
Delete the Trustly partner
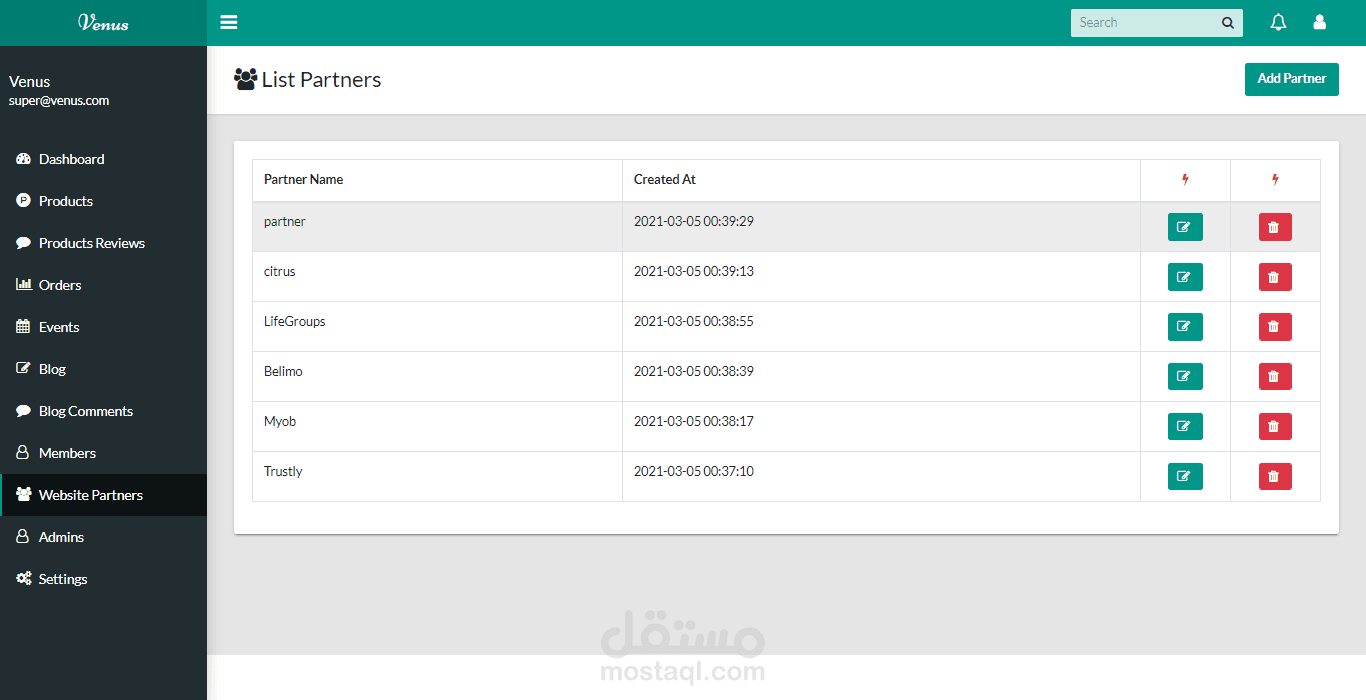coord(1275,477)
